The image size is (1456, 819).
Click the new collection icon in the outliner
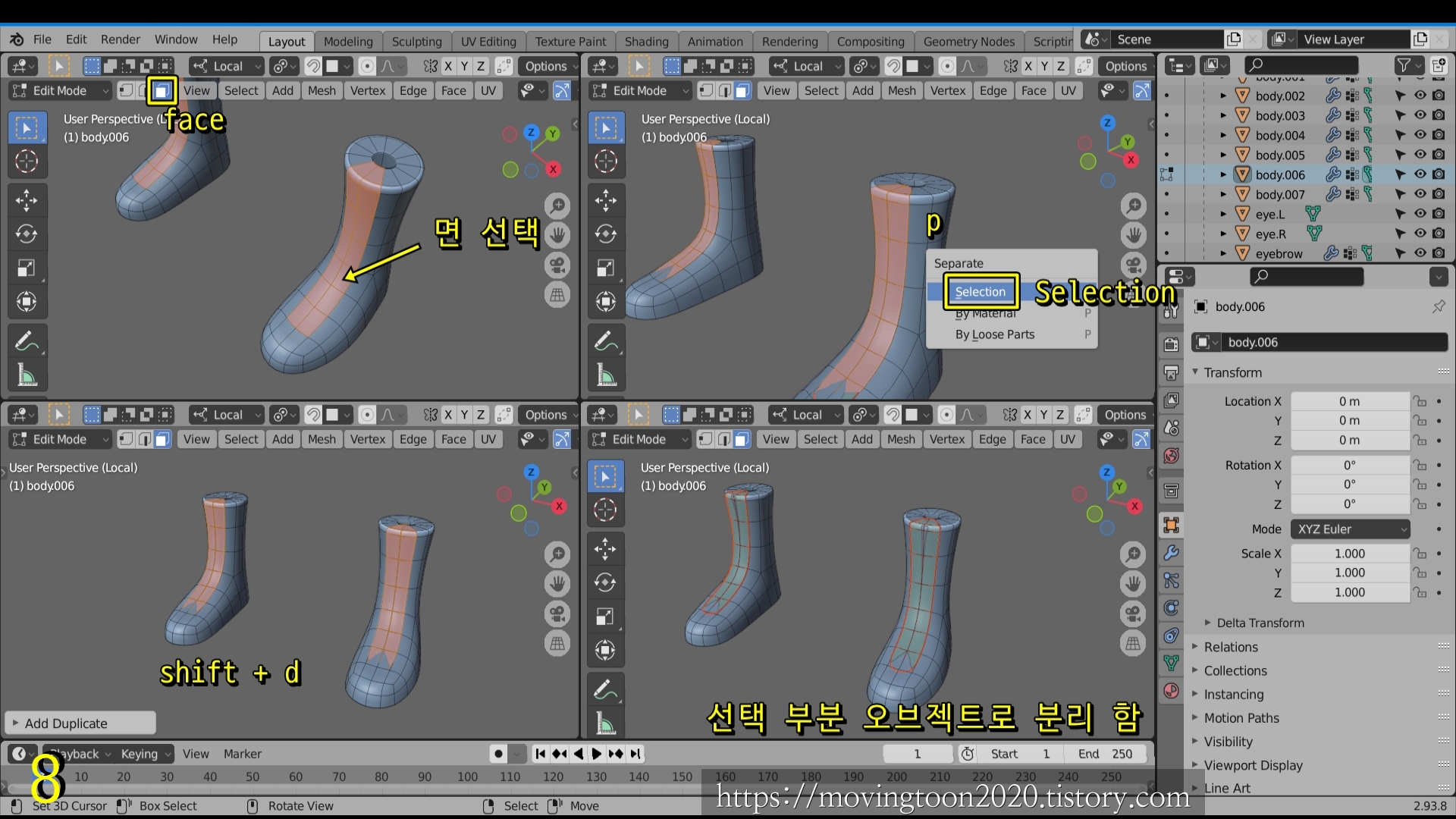(x=1439, y=65)
